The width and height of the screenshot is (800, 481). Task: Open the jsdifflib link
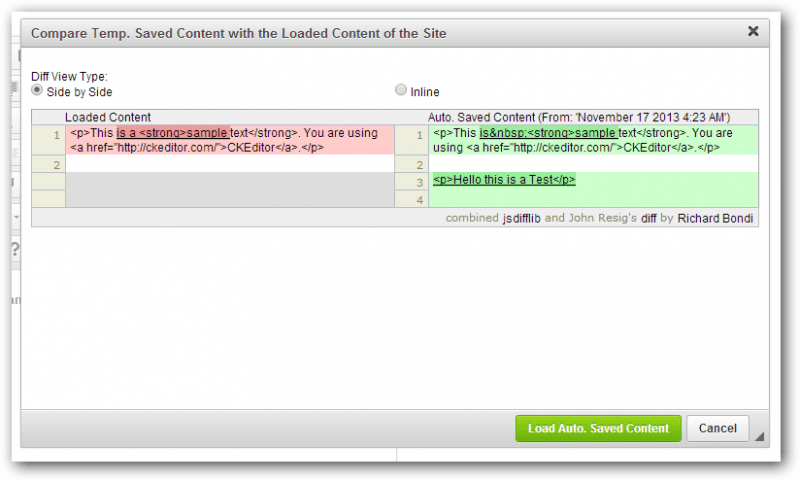point(521,217)
